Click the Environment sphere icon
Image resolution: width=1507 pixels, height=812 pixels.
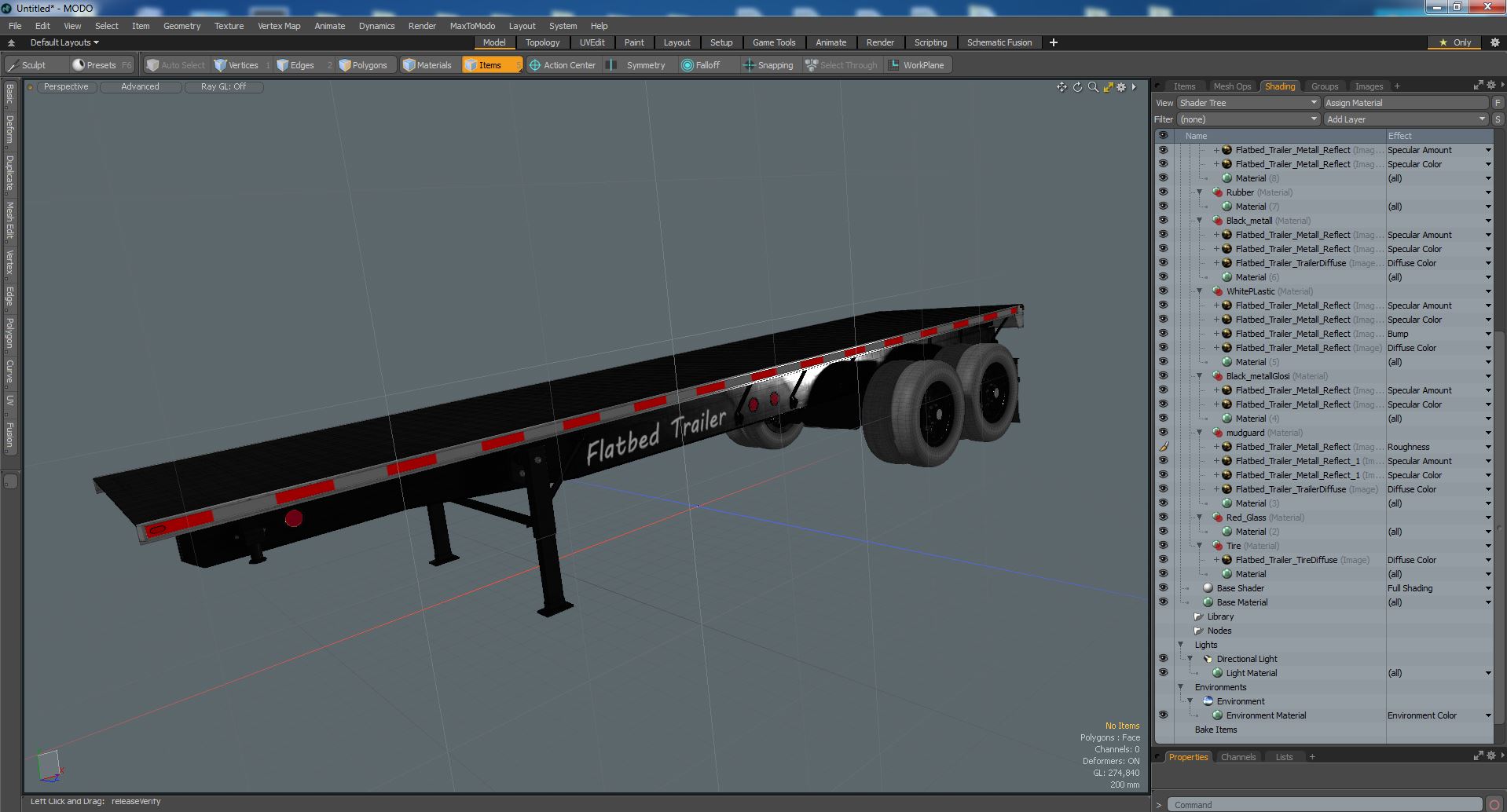(x=1208, y=701)
